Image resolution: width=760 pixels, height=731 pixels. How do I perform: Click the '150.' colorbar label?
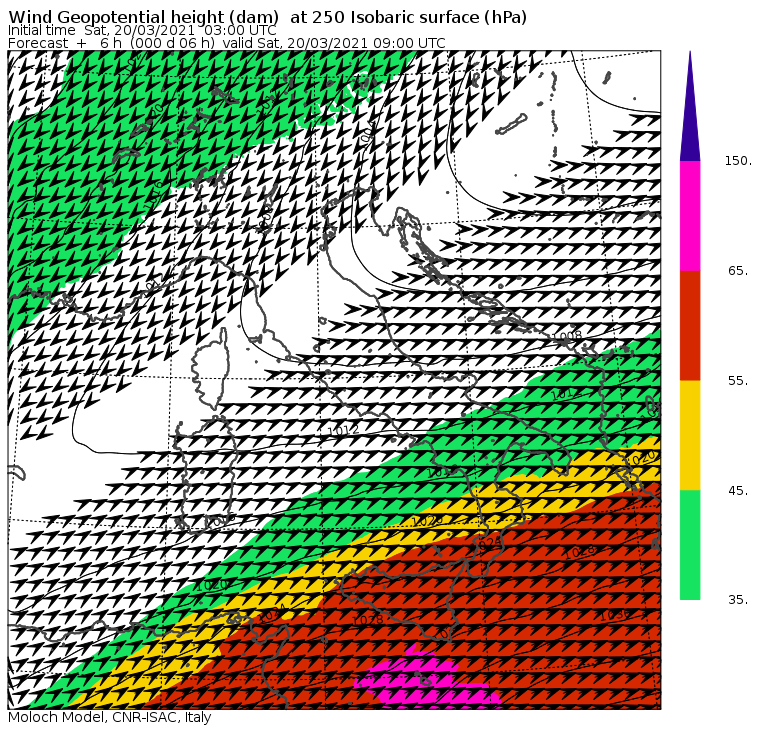pos(738,161)
